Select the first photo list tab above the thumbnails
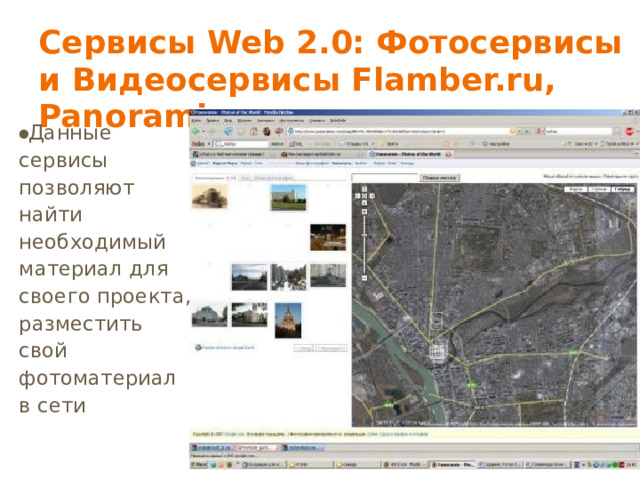640x480 pixels. pyautogui.click(x=214, y=178)
